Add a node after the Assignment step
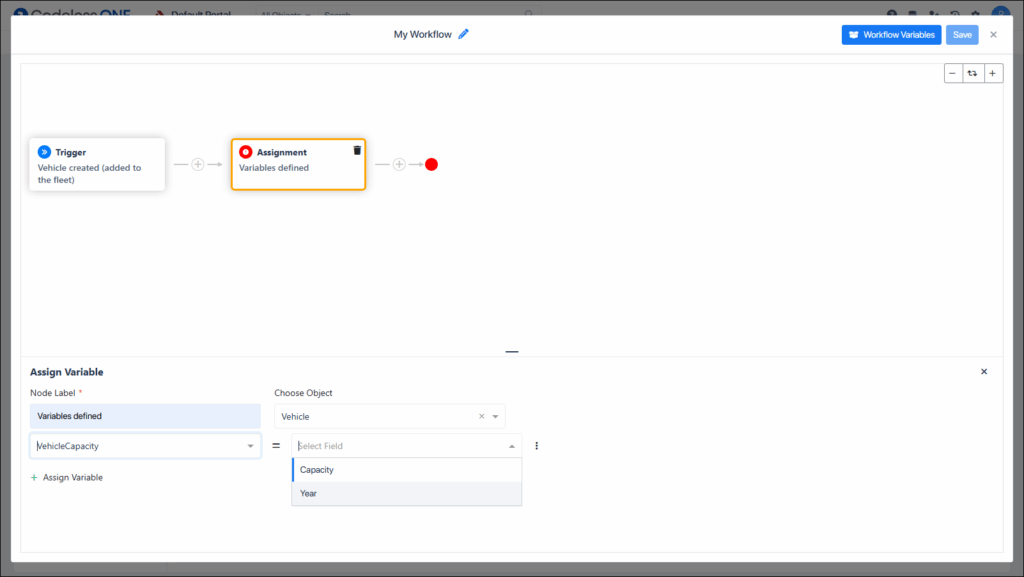 [x=399, y=164]
